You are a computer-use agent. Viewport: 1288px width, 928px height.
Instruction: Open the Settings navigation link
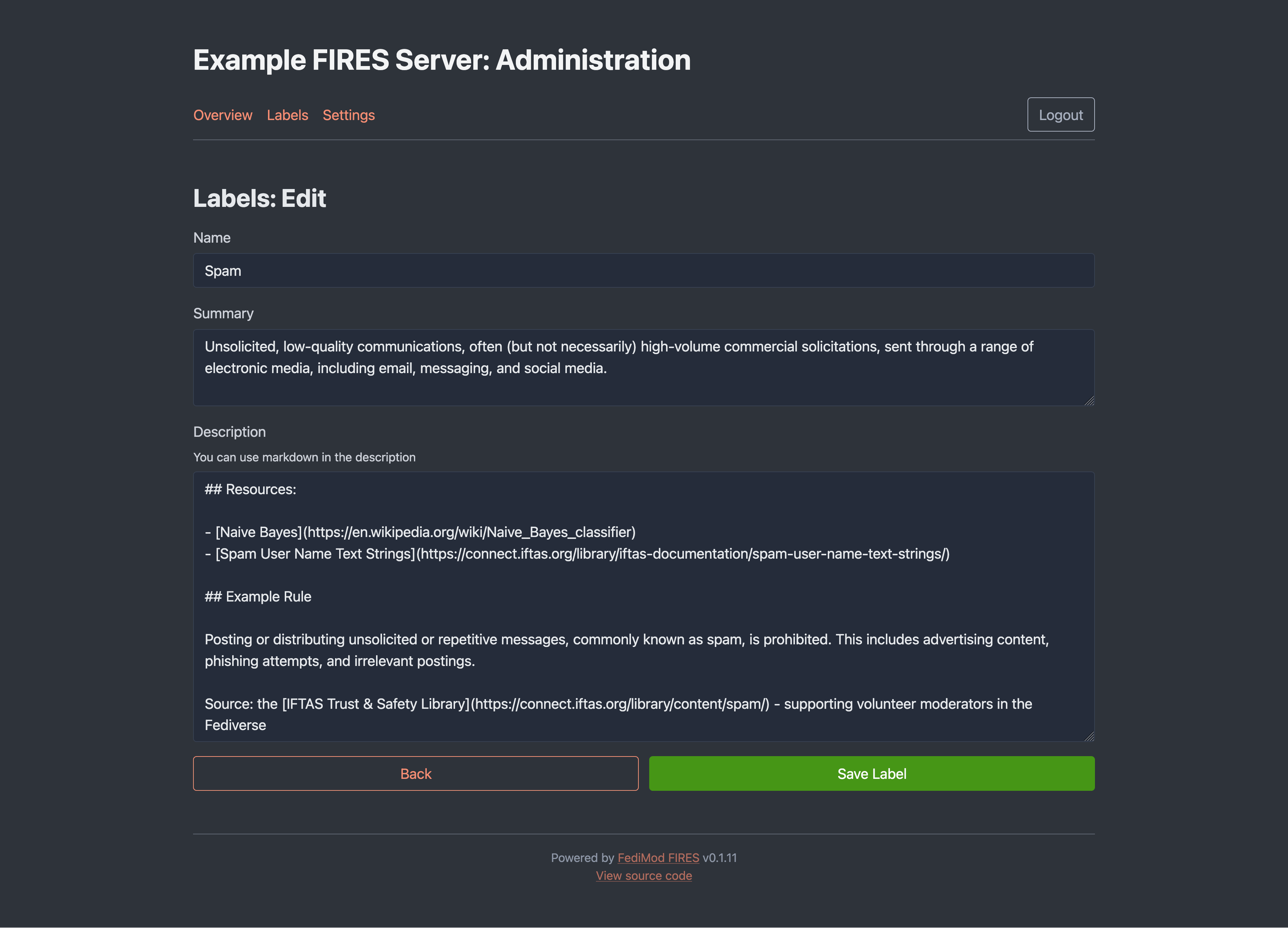(349, 115)
